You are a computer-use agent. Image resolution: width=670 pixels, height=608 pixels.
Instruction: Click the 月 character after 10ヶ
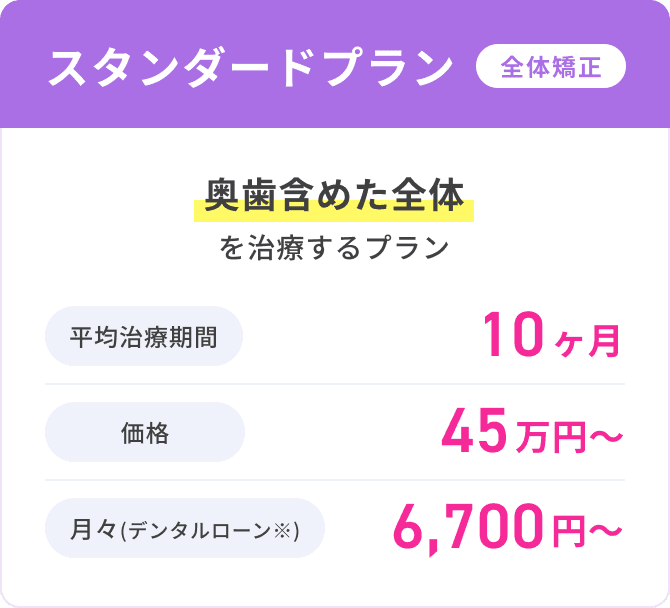click(x=605, y=341)
